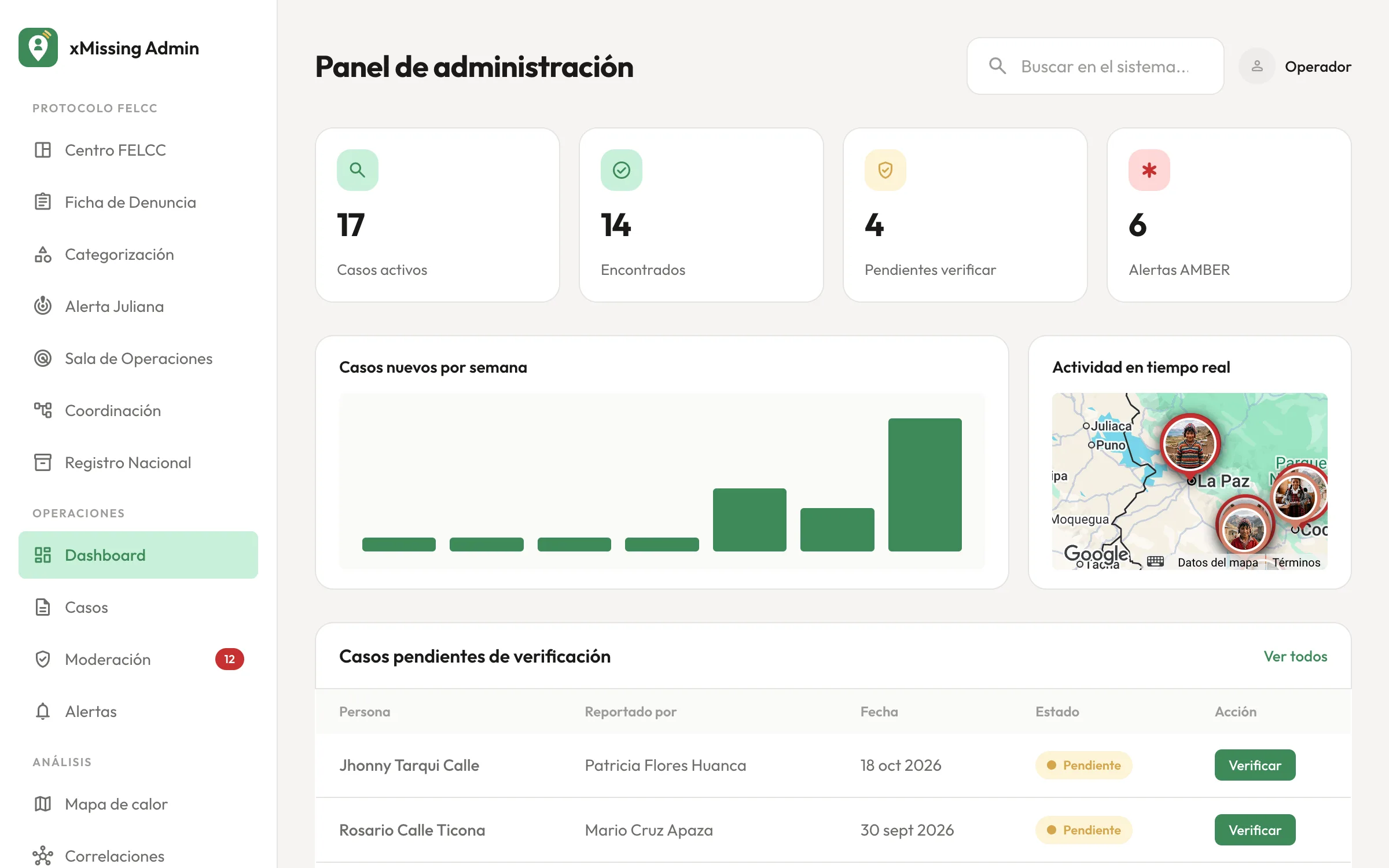Click the Operador label

(1318, 67)
